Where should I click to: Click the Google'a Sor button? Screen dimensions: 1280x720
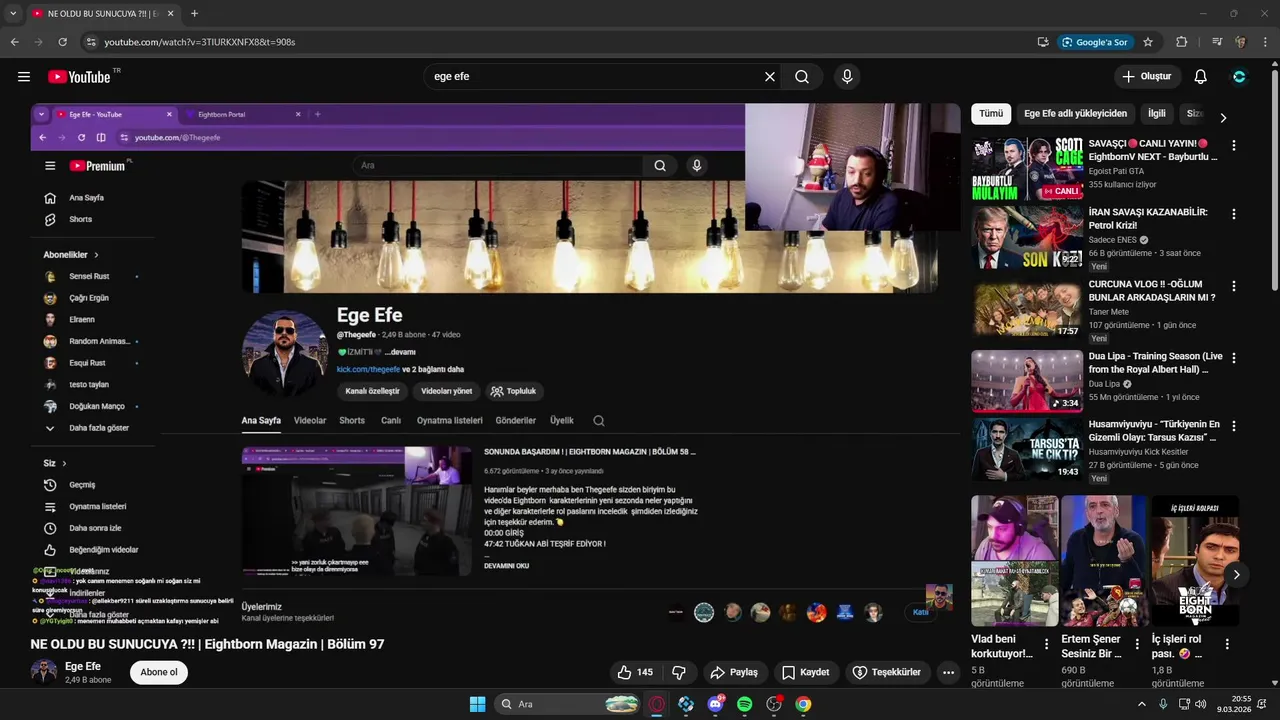tap(1095, 42)
